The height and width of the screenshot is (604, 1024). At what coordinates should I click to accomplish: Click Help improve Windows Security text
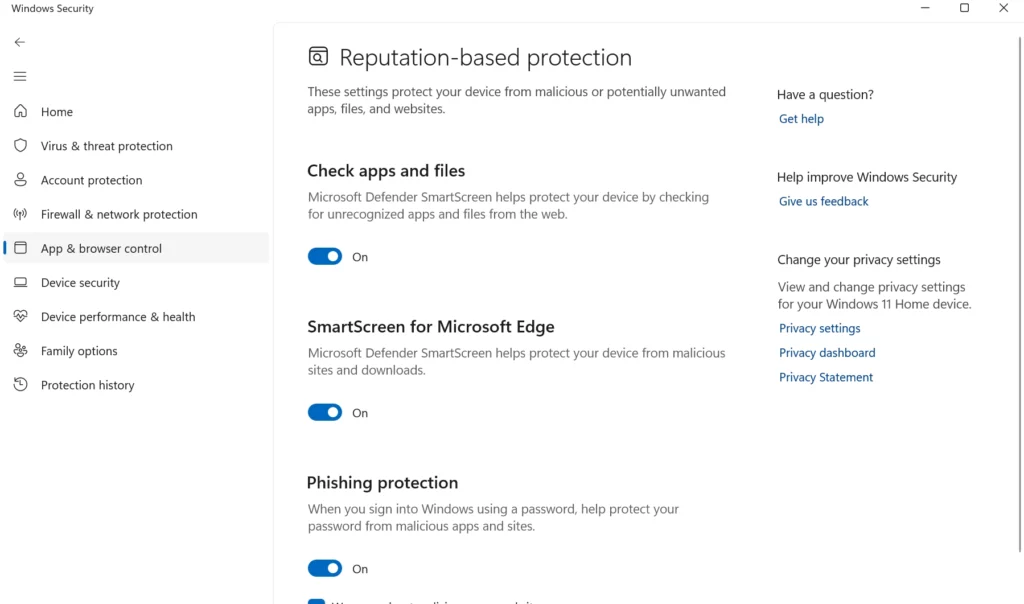[867, 177]
